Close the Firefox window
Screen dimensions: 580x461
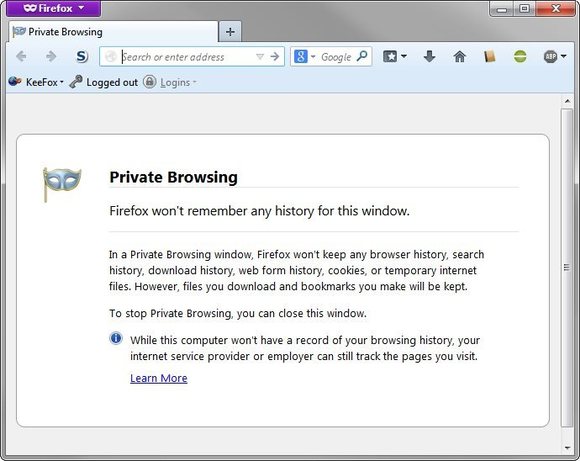556,9
